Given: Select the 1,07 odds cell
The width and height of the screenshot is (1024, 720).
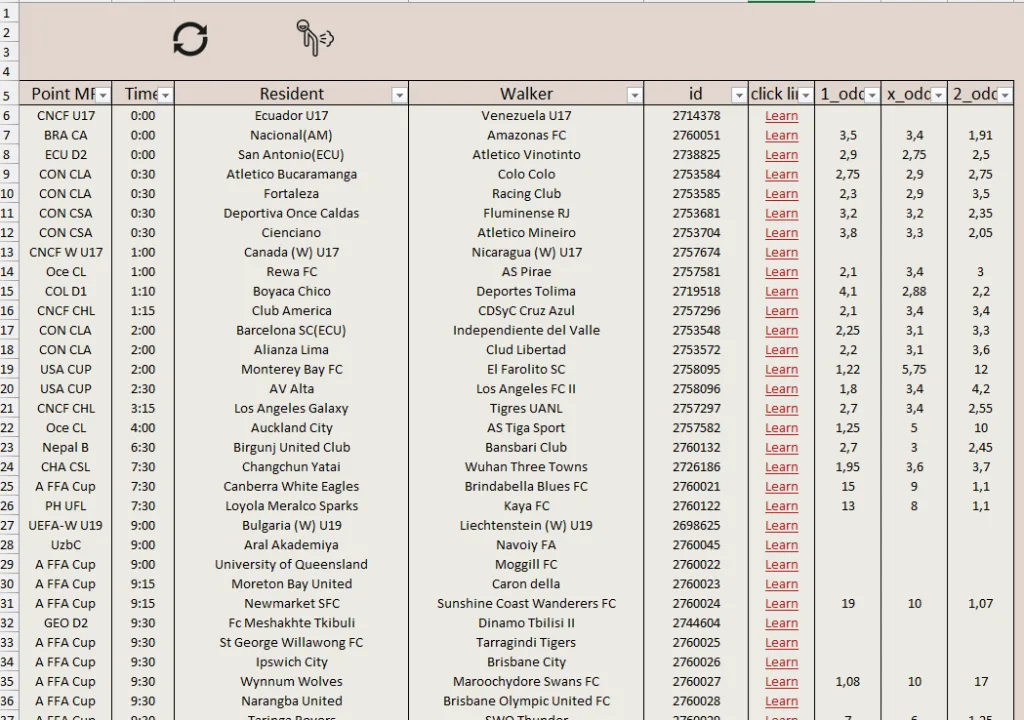Looking at the screenshot, I should click(x=980, y=604).
